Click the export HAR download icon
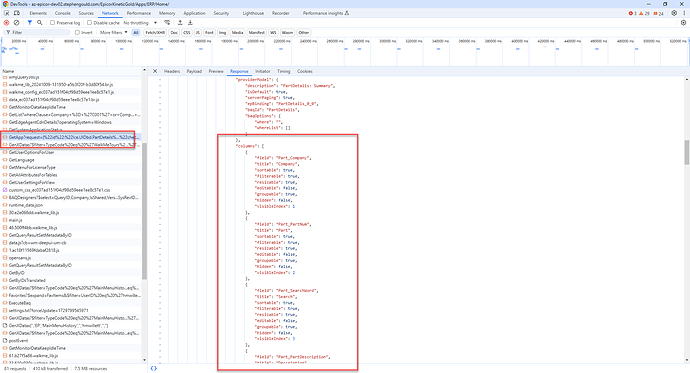Image resolution: width=690 pixels, height=373 pixels. [x=190, y=22]
